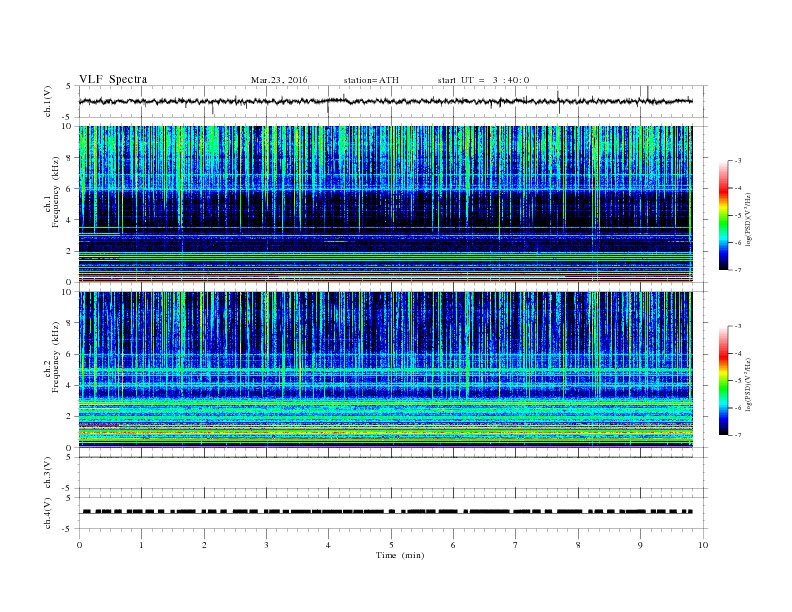Click the ch.2 spectrogram color scale bar

point(724,380)
